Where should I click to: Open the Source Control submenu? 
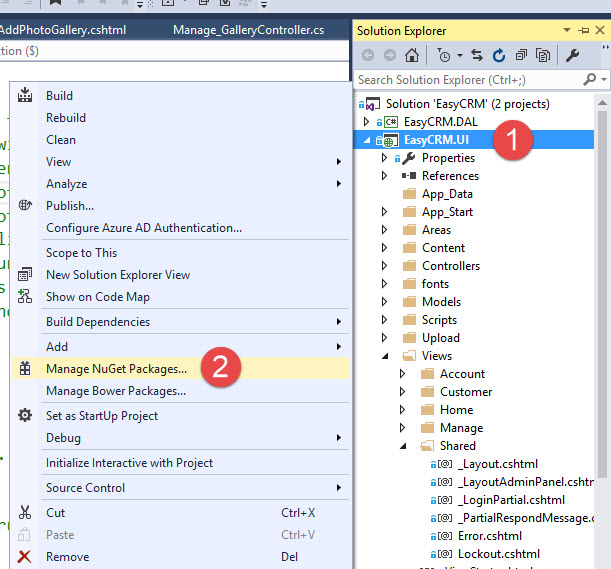coord(182,488)
